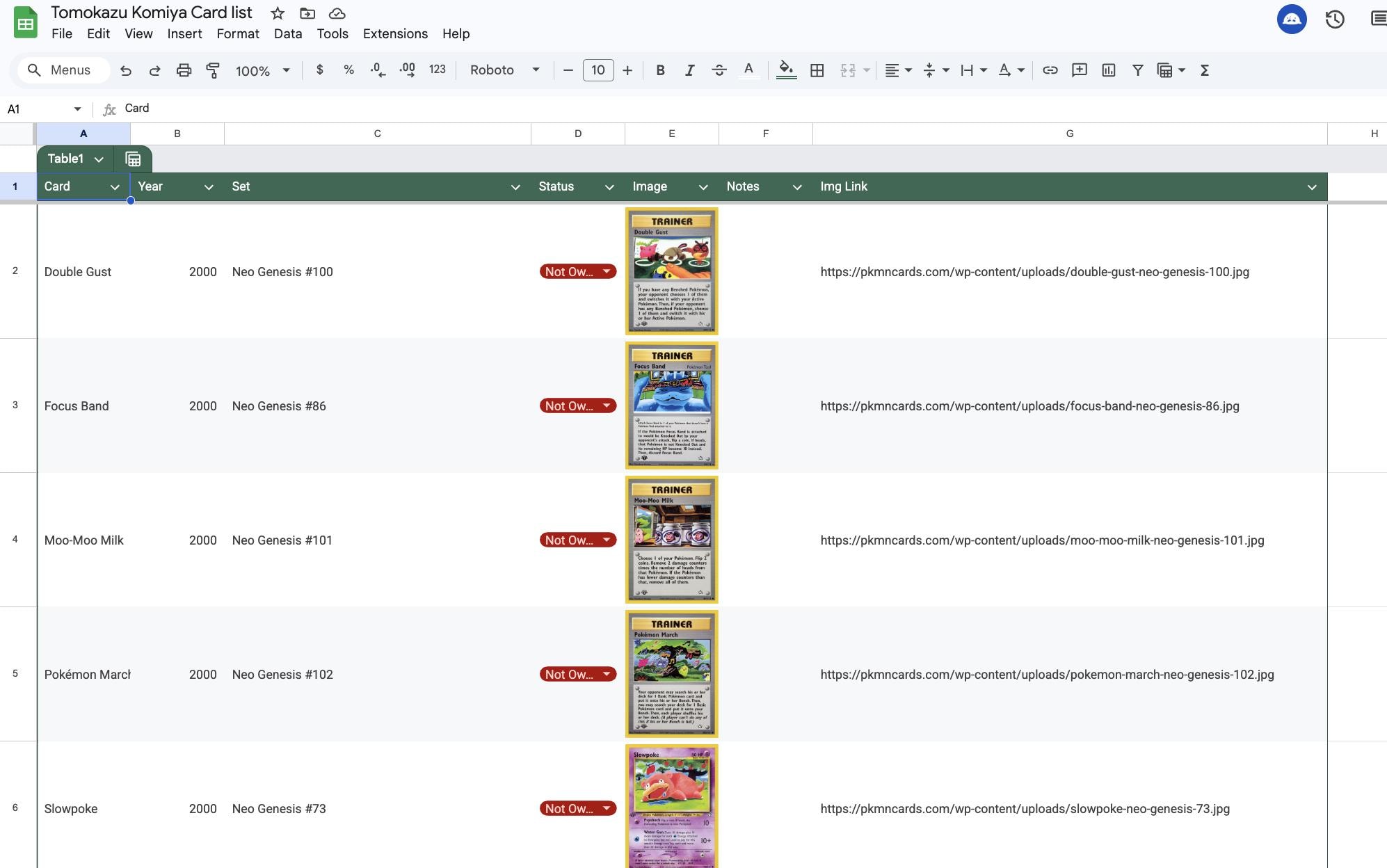
Task: Insert a link
Action: pyautogui.click(x=1050, y=70)
